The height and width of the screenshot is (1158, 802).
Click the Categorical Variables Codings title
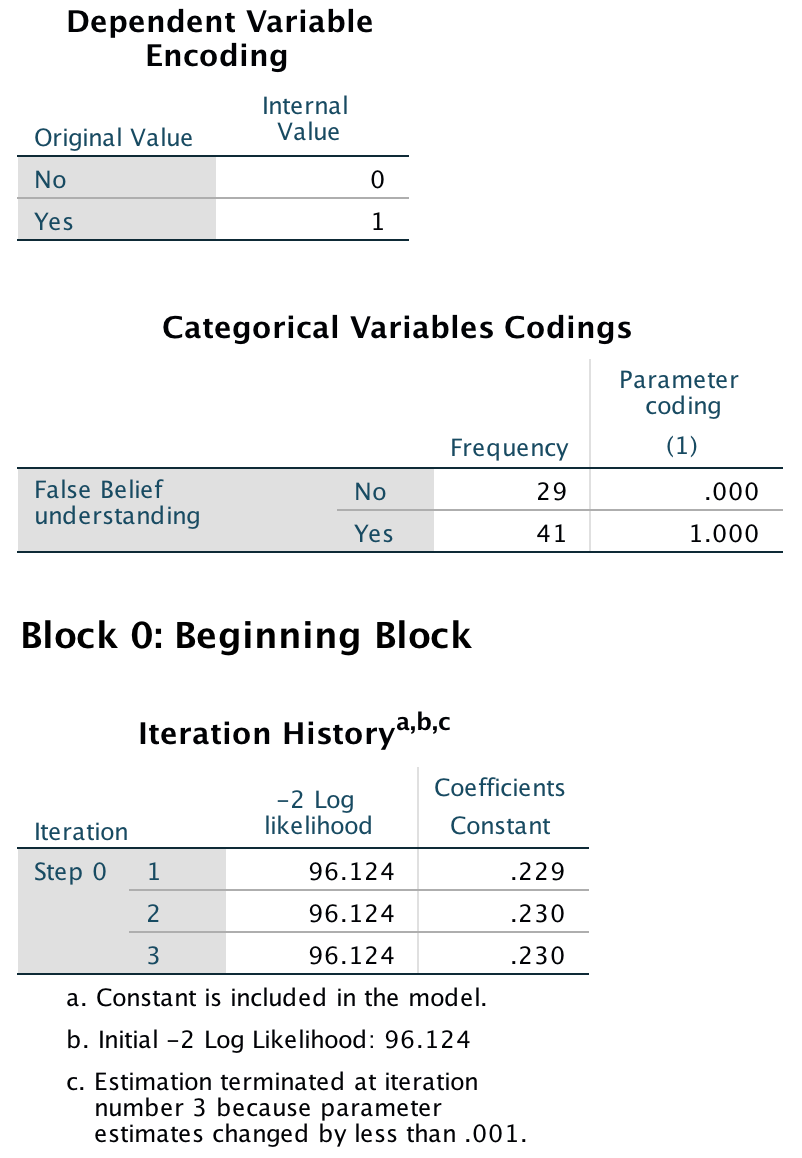click(397, 328)
